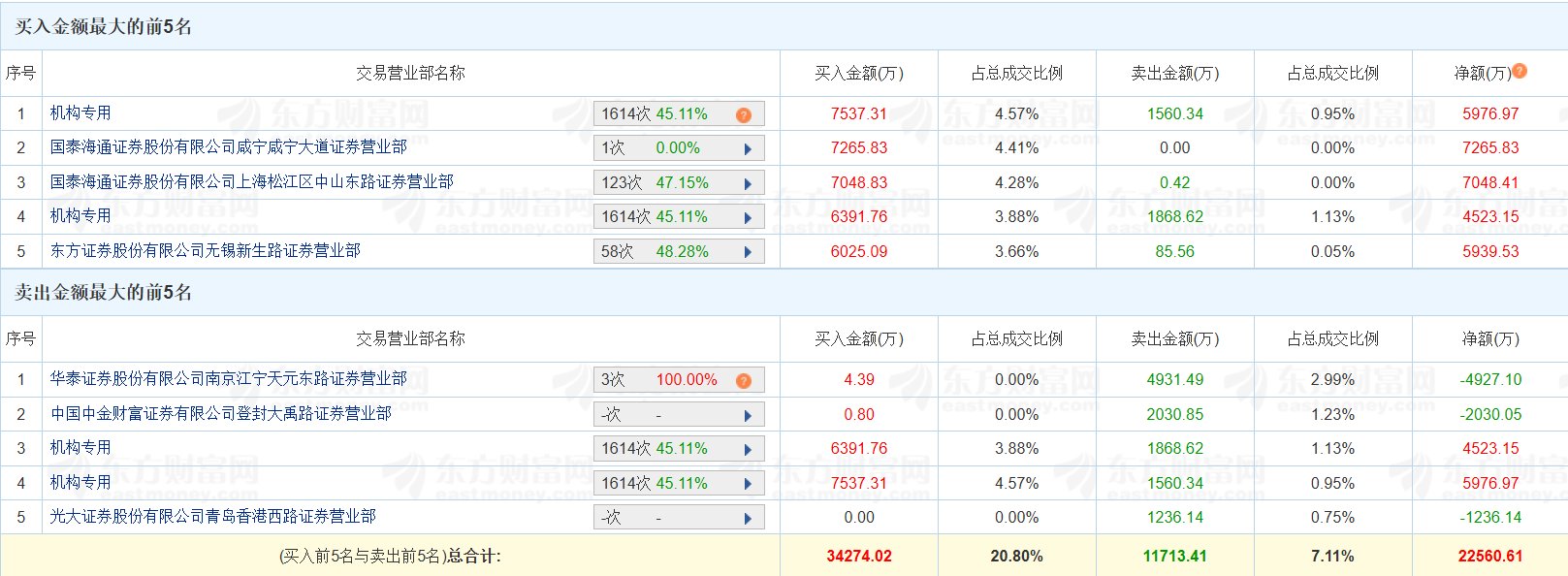Click the net amount 7048.41
Screen dimensions: 1568x576
click(x=1490, y=182)
